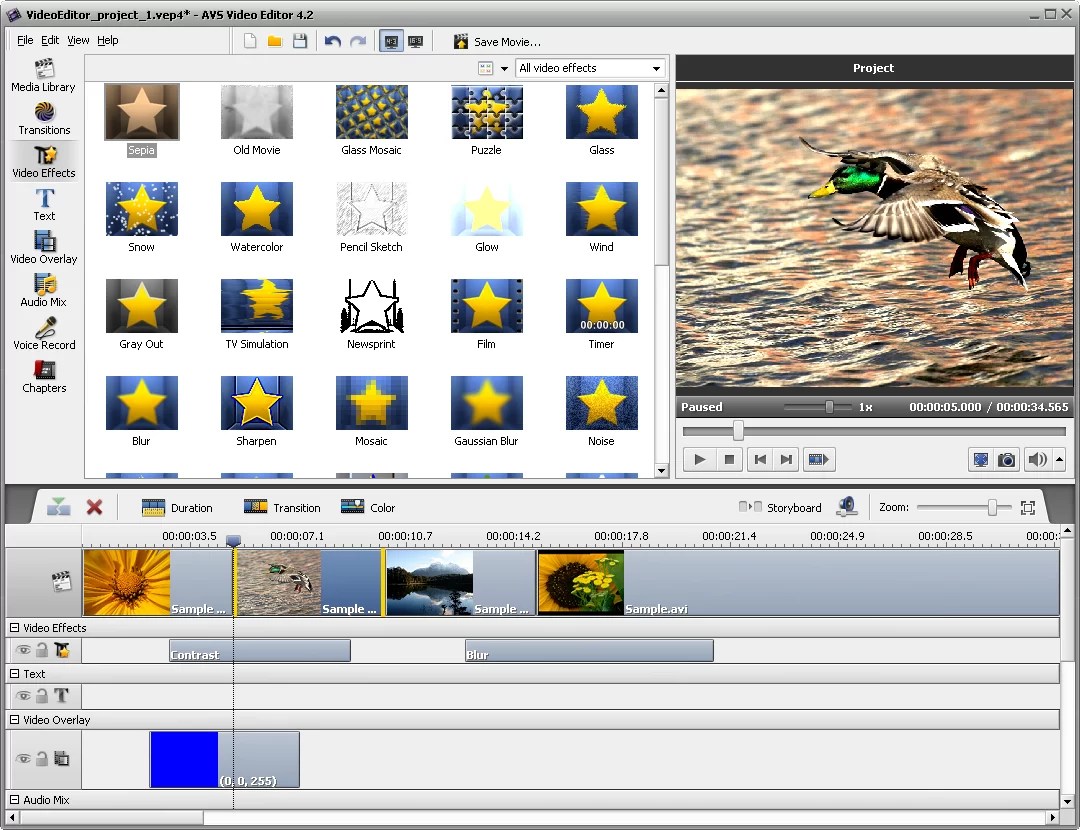The width and height of the screenshot is (1080, 830).
Task: Hide the Video Overlay track
Action: (x=23, y=759)
